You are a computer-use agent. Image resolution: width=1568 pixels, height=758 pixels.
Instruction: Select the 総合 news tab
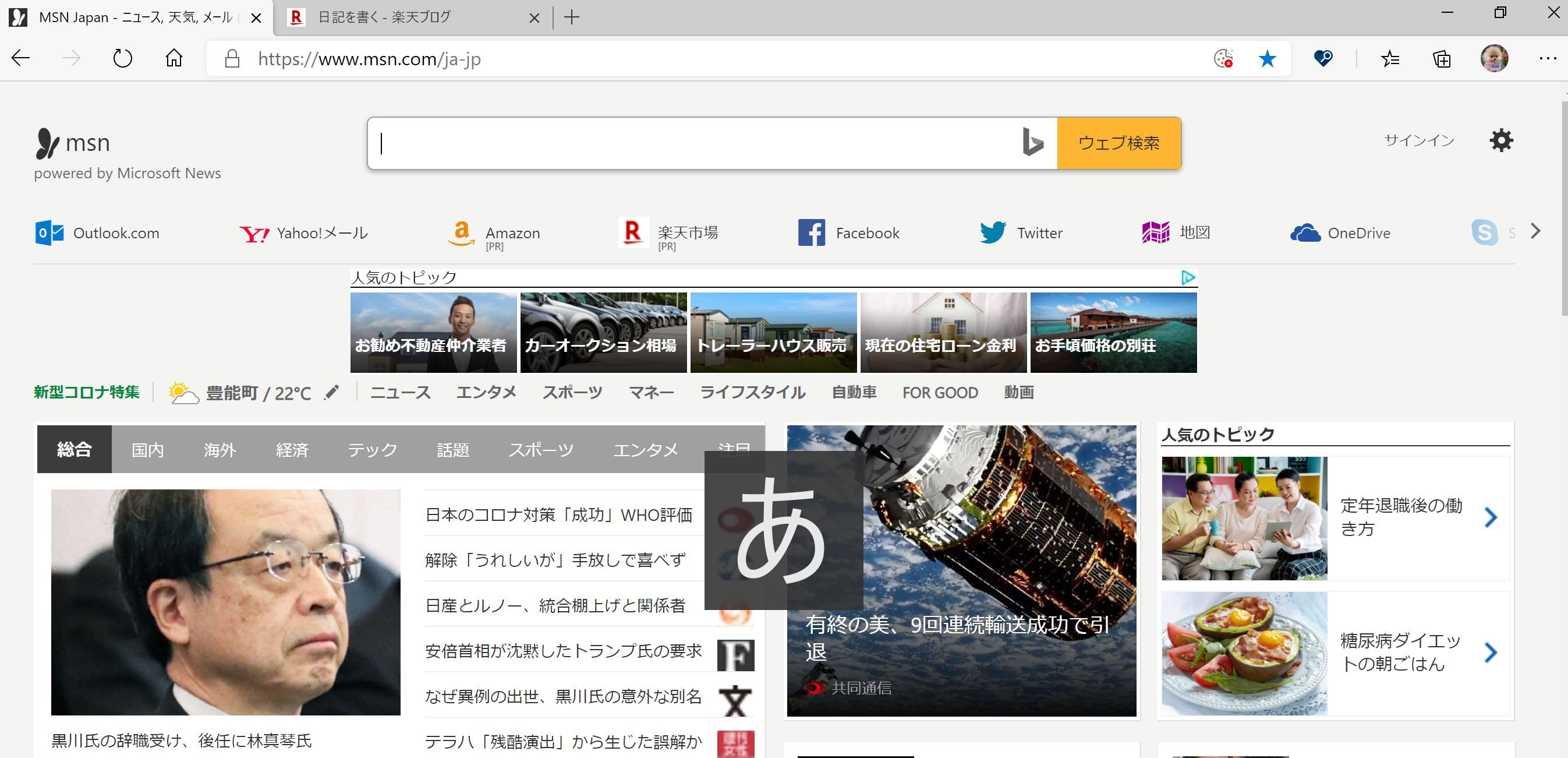(x=75, y=449)
